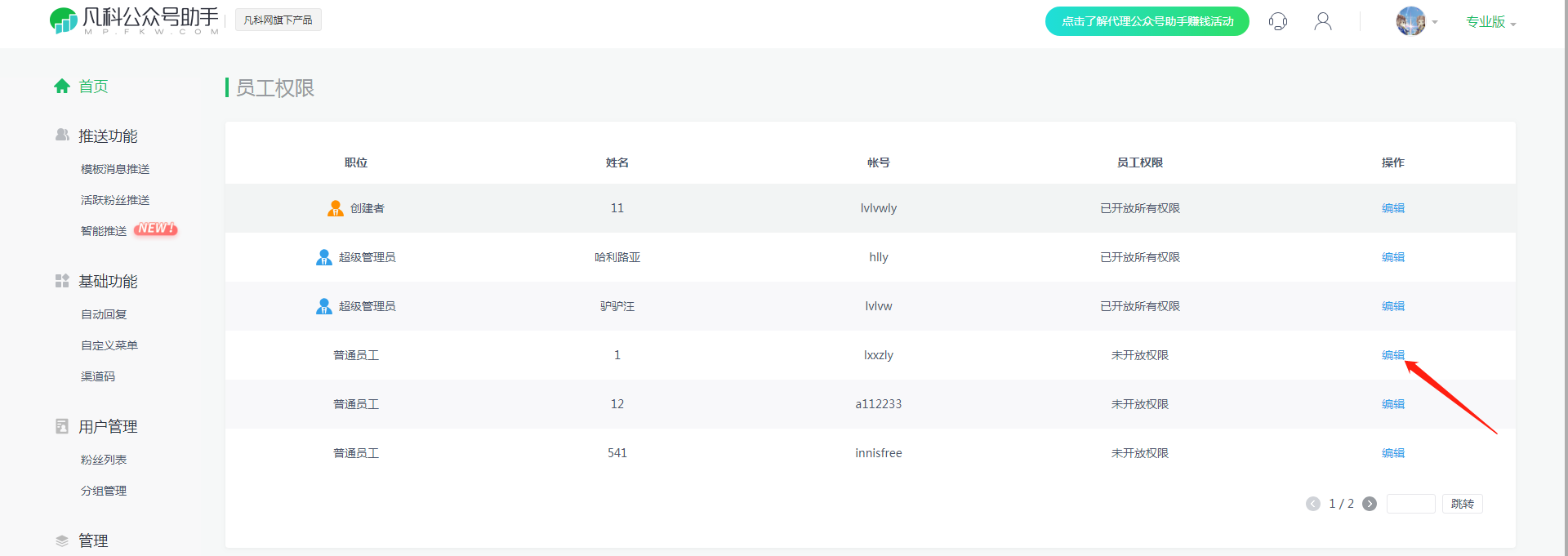Image resolution: width=1568 pixels, height=556 pixels.
Task: Edit the a112233 account row
Action: point(1393,404)
